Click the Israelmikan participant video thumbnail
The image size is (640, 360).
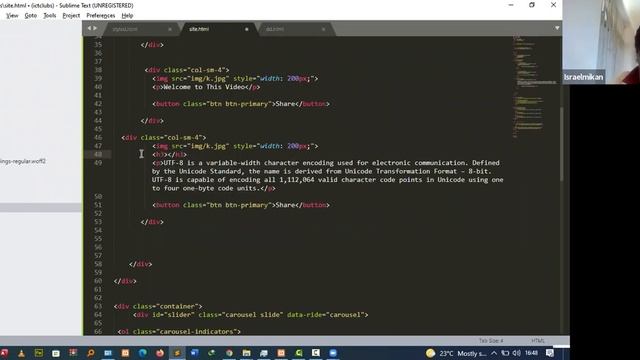point(601,42)
